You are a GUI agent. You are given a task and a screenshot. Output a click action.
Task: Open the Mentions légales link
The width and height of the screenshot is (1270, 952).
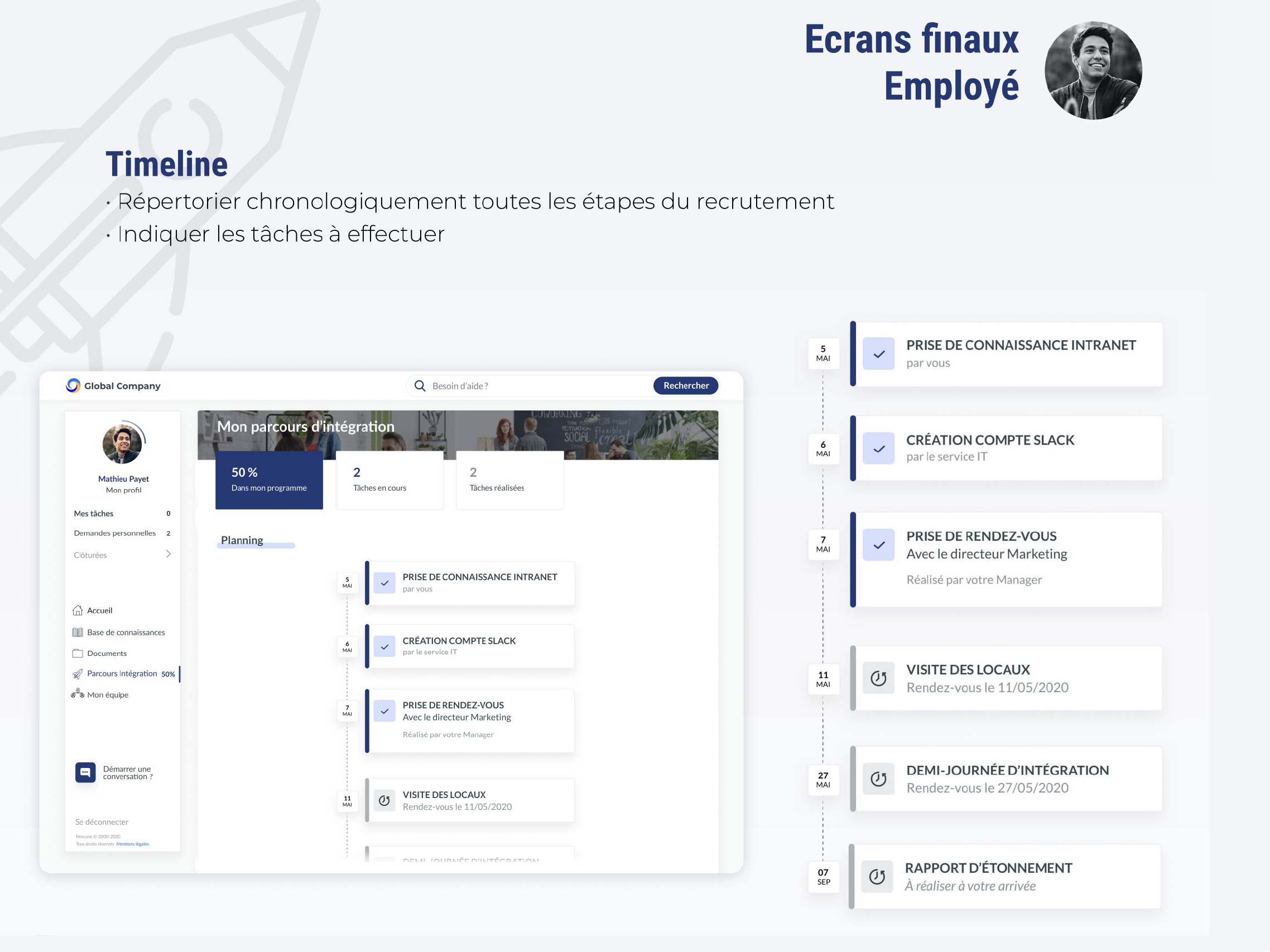tap(132, 844)
